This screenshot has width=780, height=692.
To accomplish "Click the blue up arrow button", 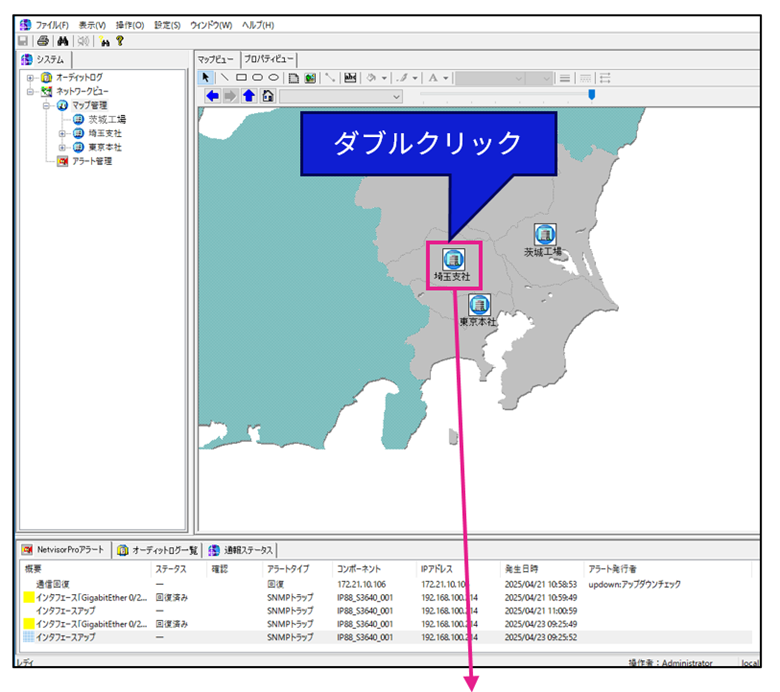I will [x=249, y=96].
